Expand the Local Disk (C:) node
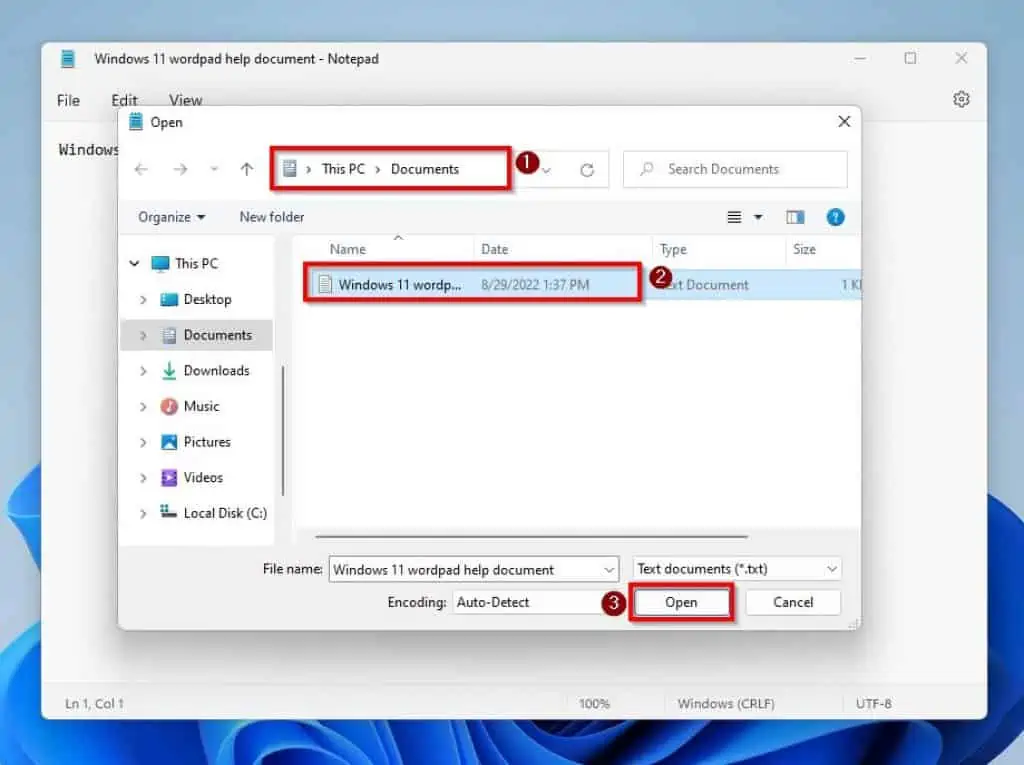The image size is (1024, 765). pos(143,513)
